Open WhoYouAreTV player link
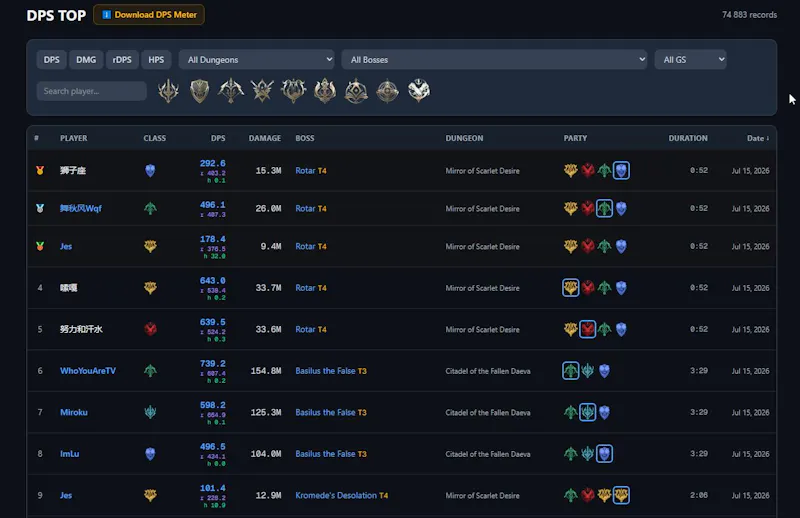Image resolution: width=800 pixels, height=518 pixels. 88,371
